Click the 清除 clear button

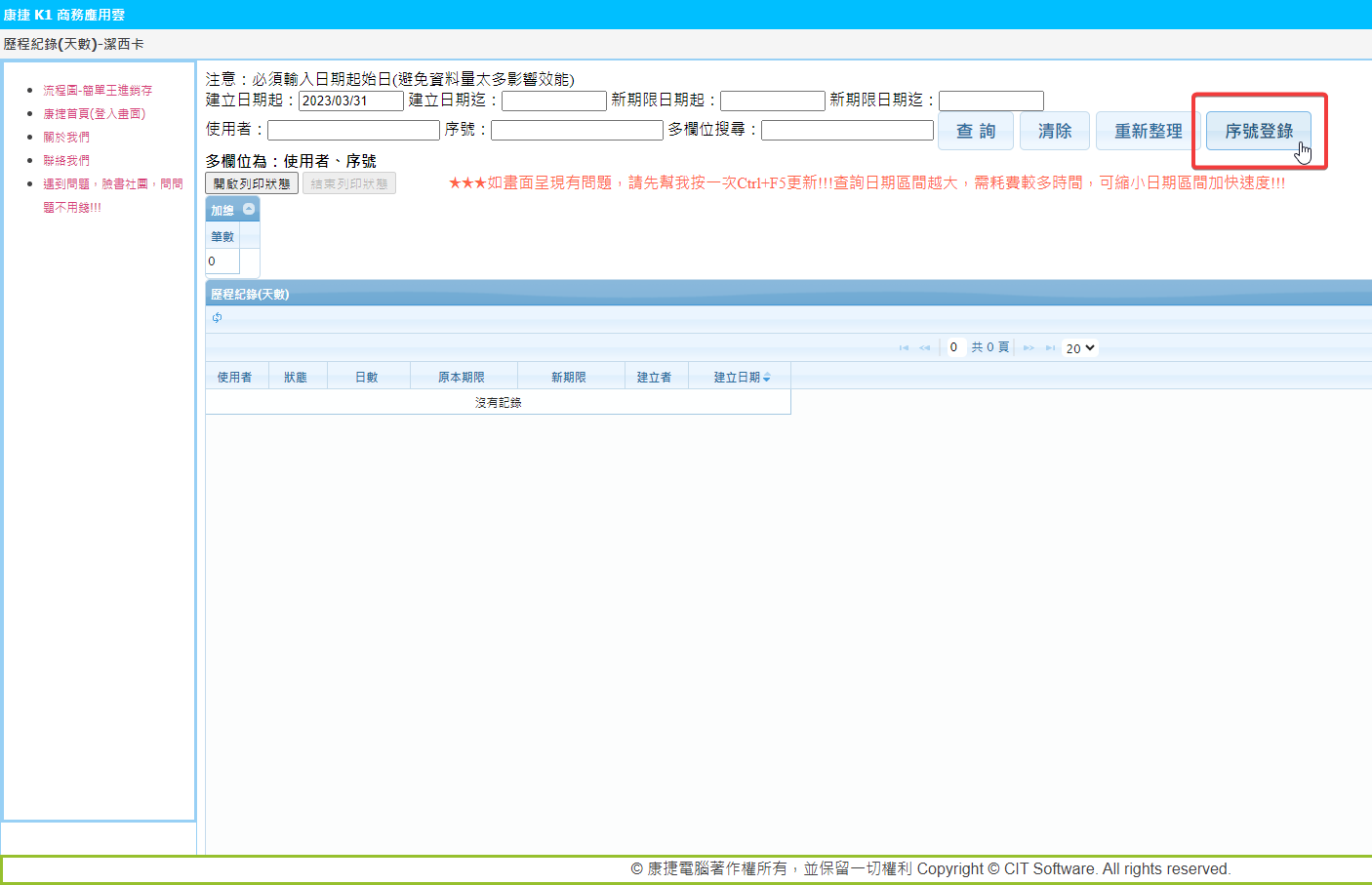(x=1054, y=131)
